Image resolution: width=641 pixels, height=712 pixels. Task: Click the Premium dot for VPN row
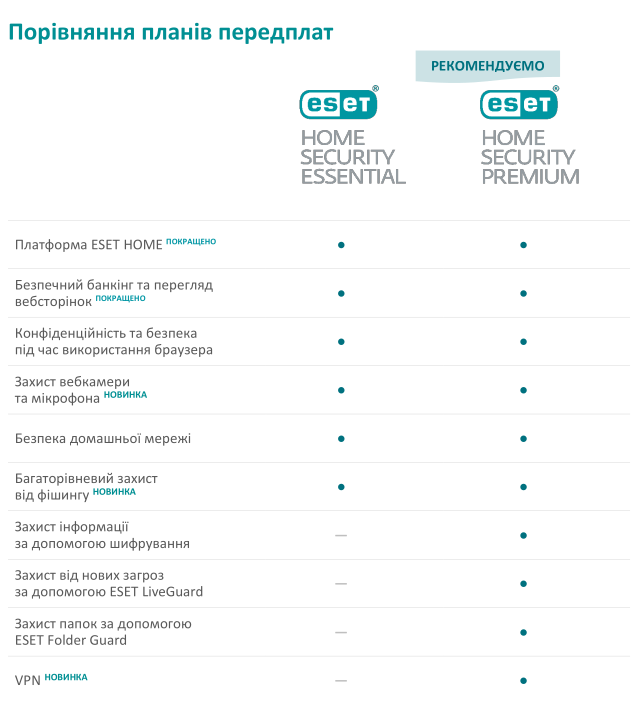pos(523,681)
